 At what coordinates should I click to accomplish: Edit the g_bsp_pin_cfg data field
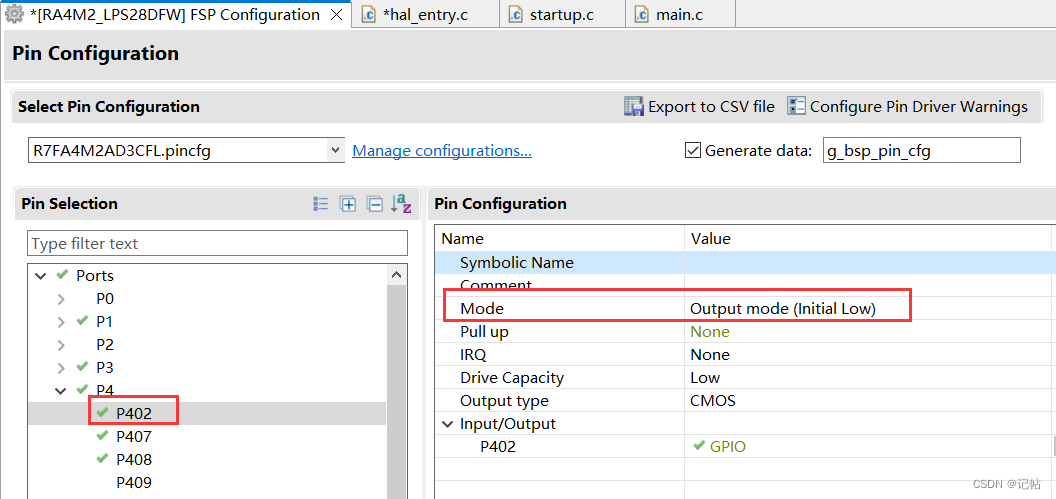tap(921, 151)
